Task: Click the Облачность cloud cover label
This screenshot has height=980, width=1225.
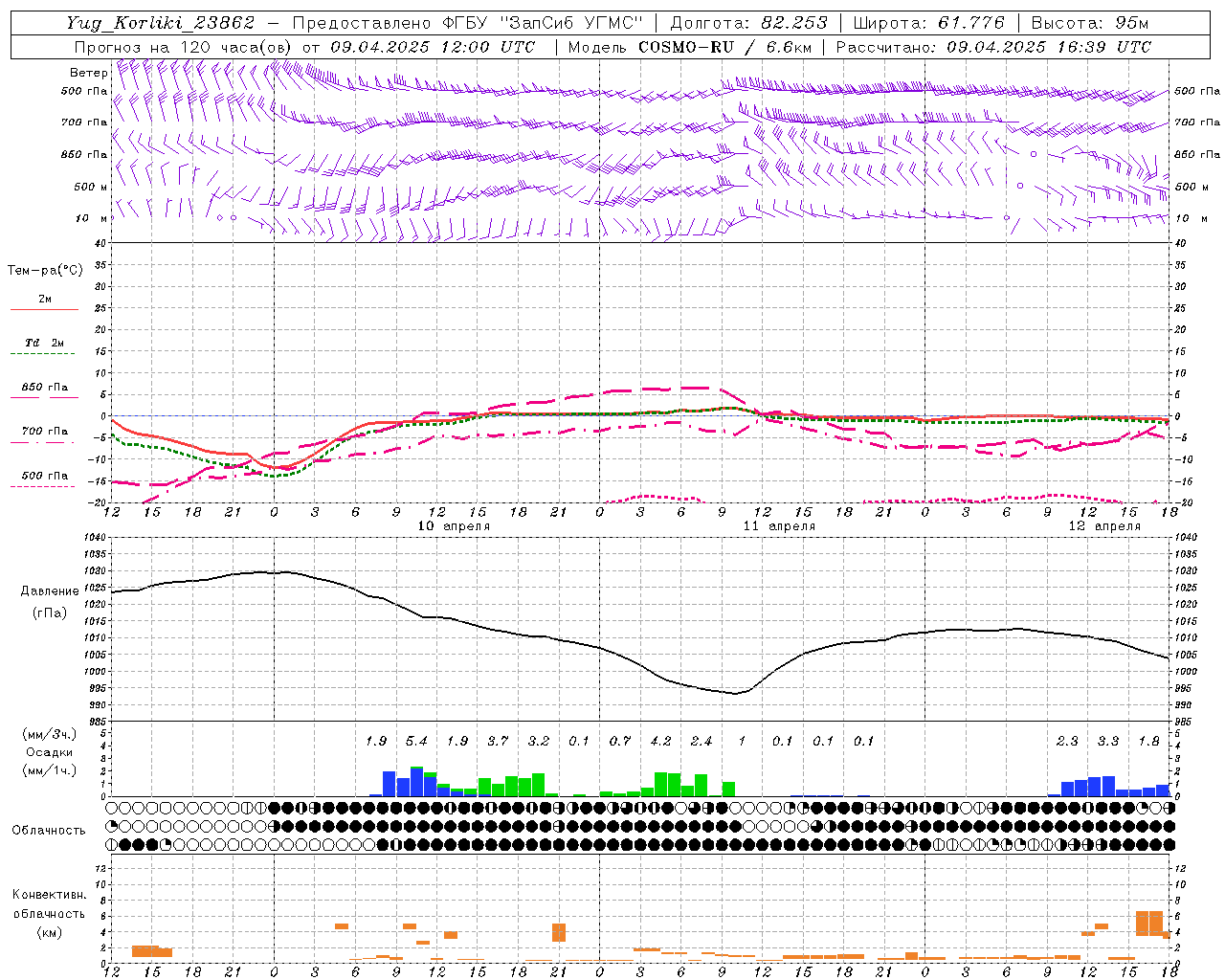Action: click(x=49, y=831)
